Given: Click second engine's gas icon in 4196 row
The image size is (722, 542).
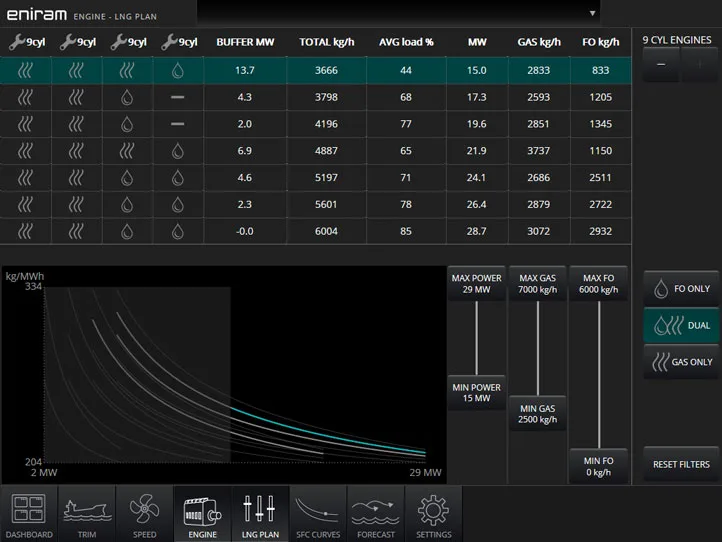Looking at the screenshot, I should [76, 124].
